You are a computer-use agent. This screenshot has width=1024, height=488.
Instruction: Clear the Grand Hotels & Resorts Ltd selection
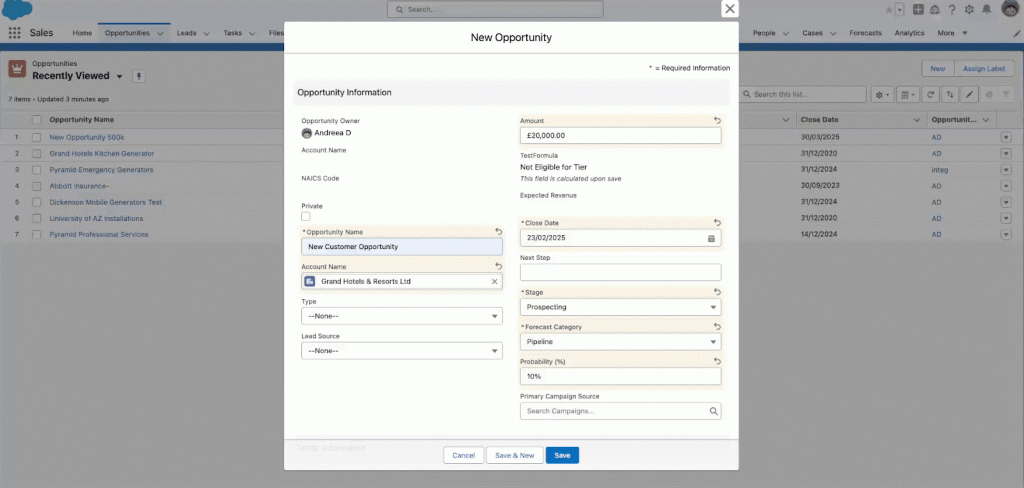click(494, 282)
